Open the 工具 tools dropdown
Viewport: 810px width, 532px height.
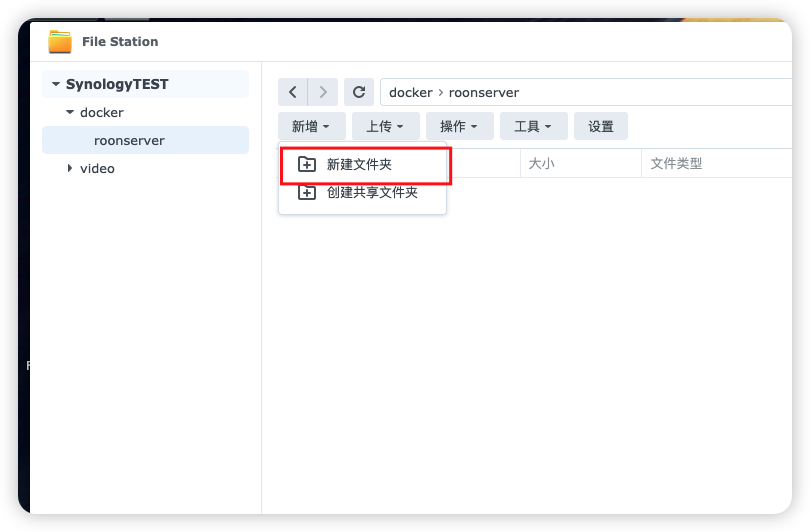tap(533, 126)
